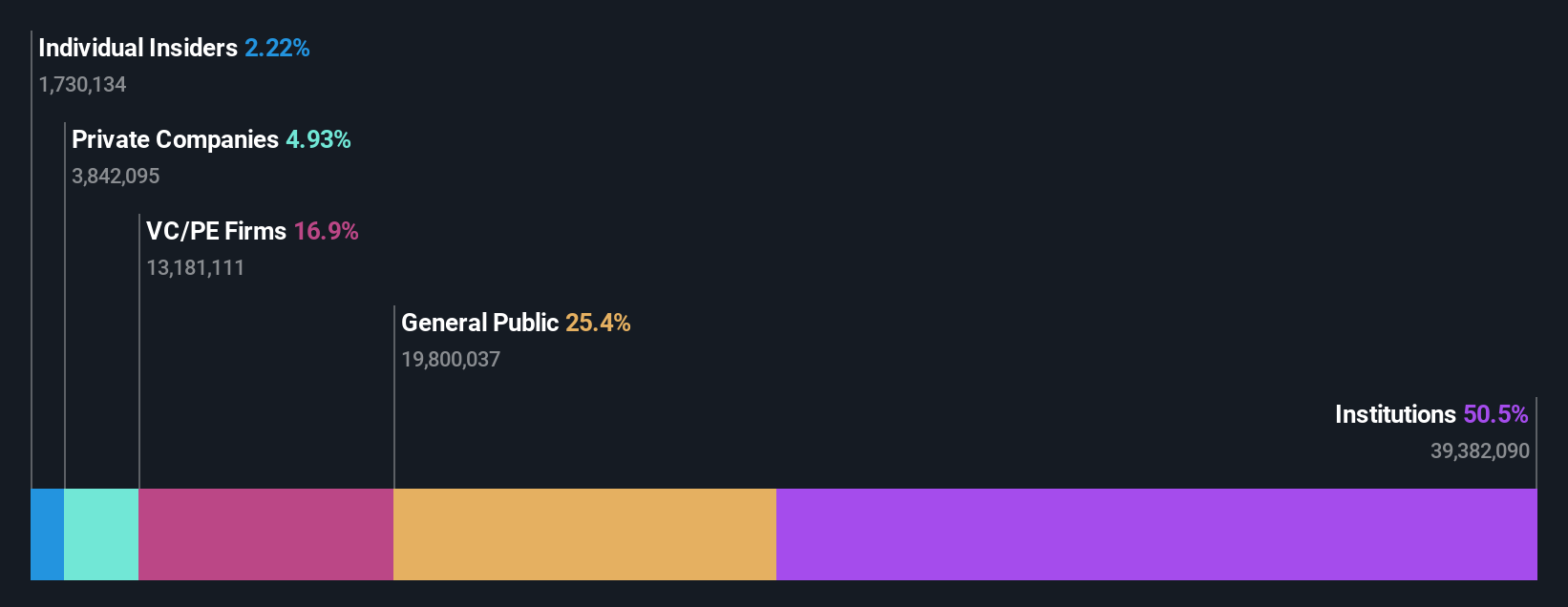Click the 13,181,111 share count
The image size is (1568, 607).
pyautogui.click(x=195, y=268)
